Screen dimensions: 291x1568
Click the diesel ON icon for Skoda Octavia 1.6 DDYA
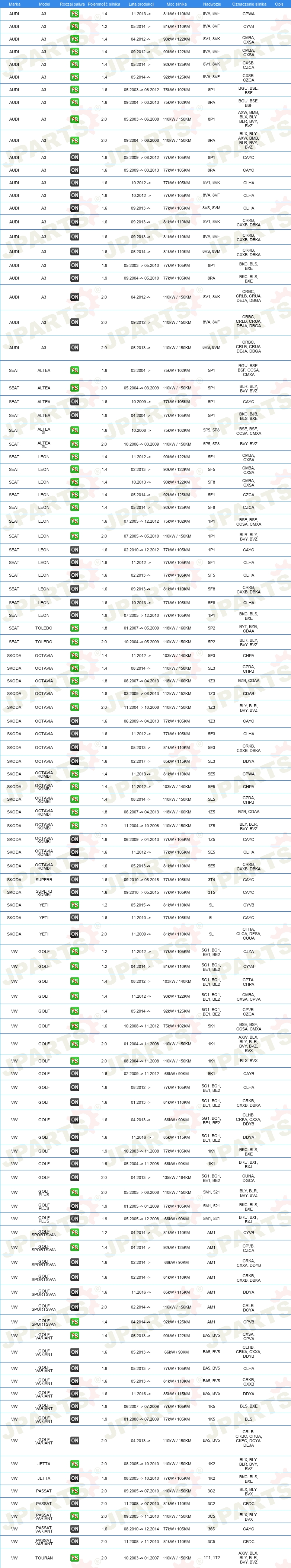74,762
